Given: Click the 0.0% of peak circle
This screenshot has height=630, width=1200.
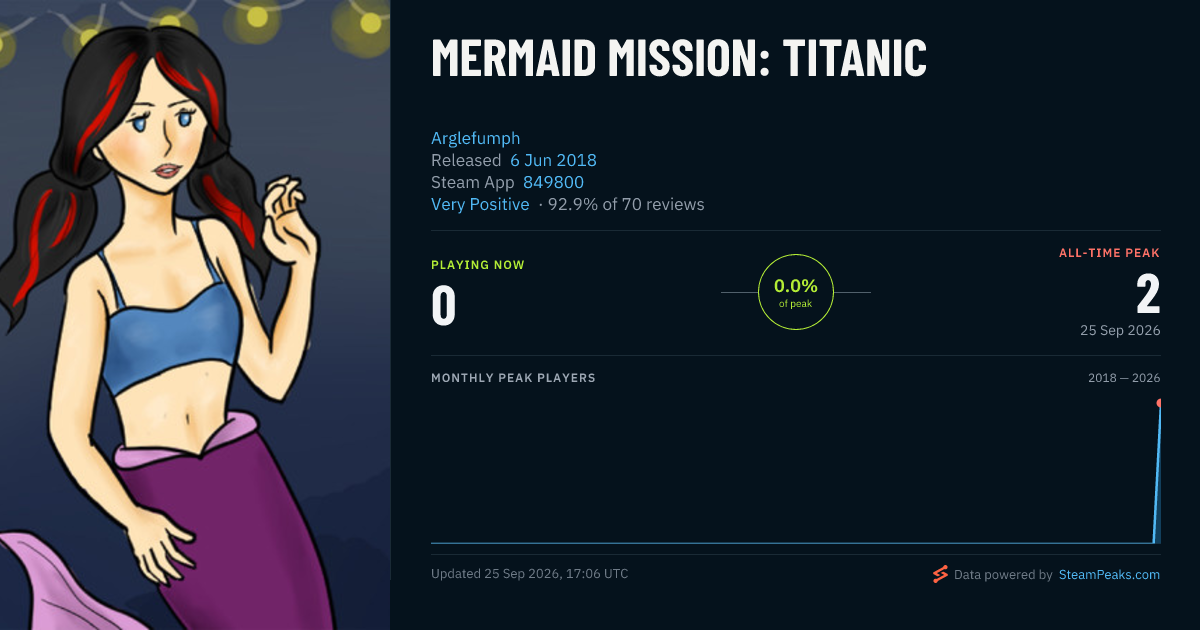Looking at the screenshot, I should tap(796, 292).
